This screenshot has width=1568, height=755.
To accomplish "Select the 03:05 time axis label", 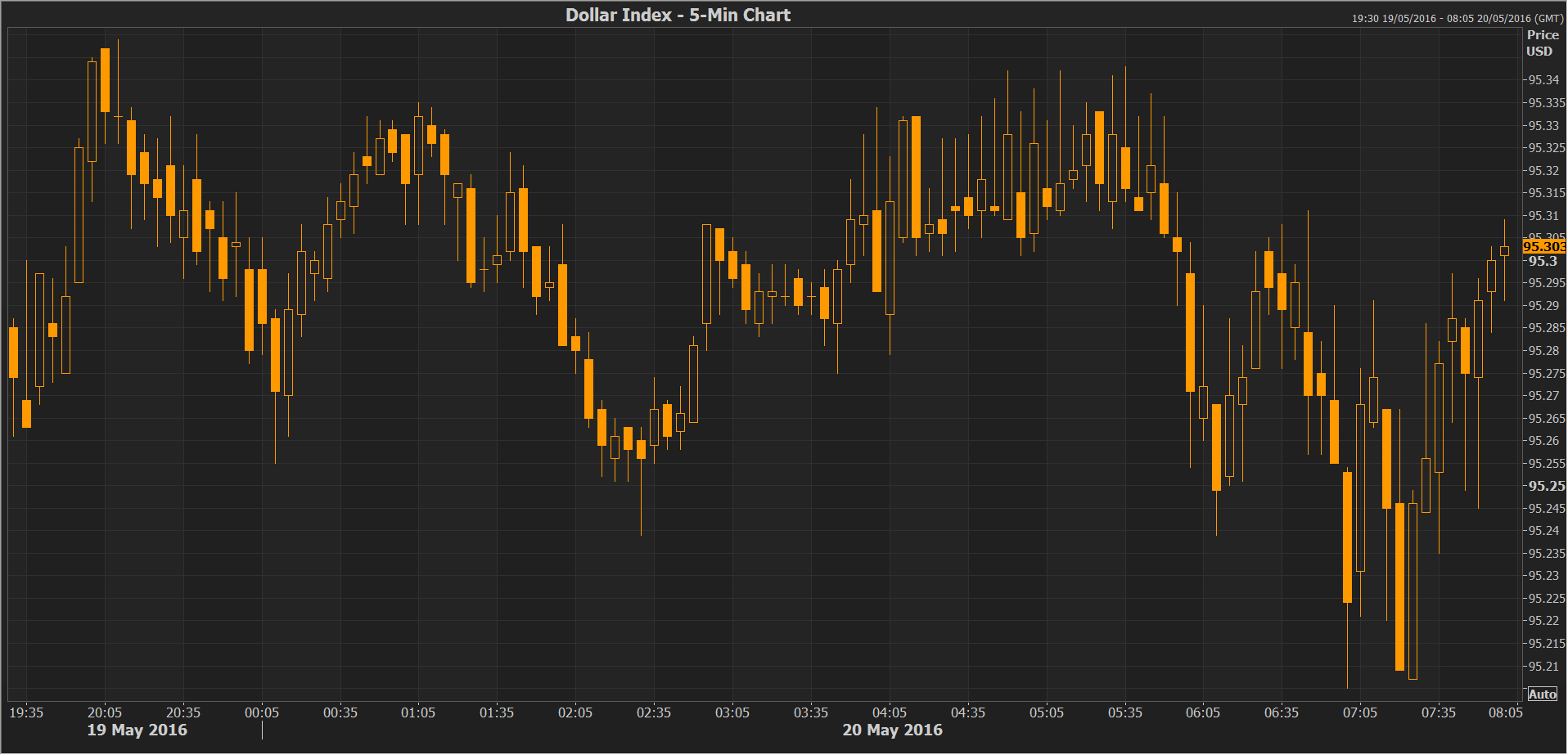I will [732, 712].
